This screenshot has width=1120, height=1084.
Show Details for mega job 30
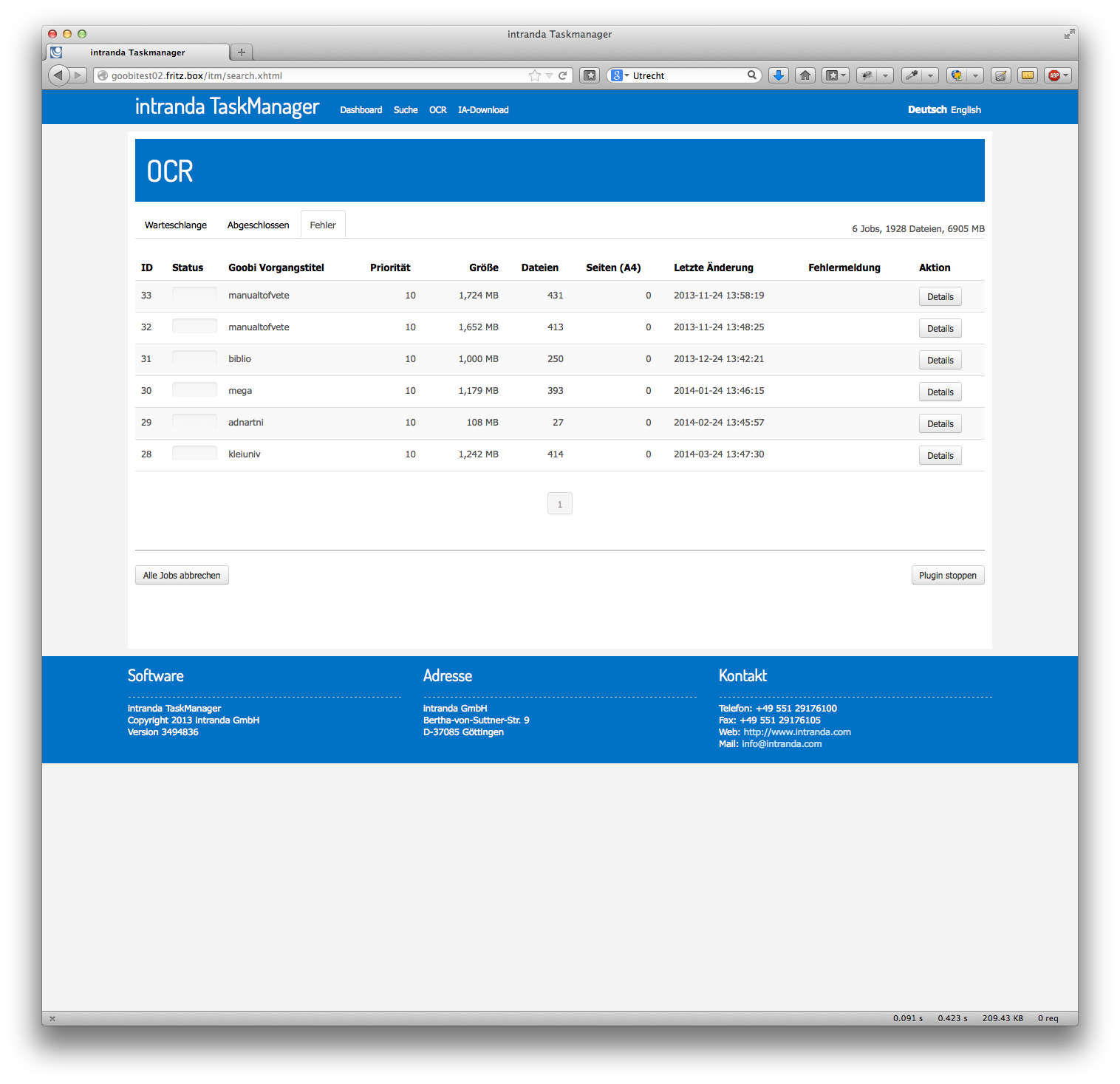[x=940, y=392]
